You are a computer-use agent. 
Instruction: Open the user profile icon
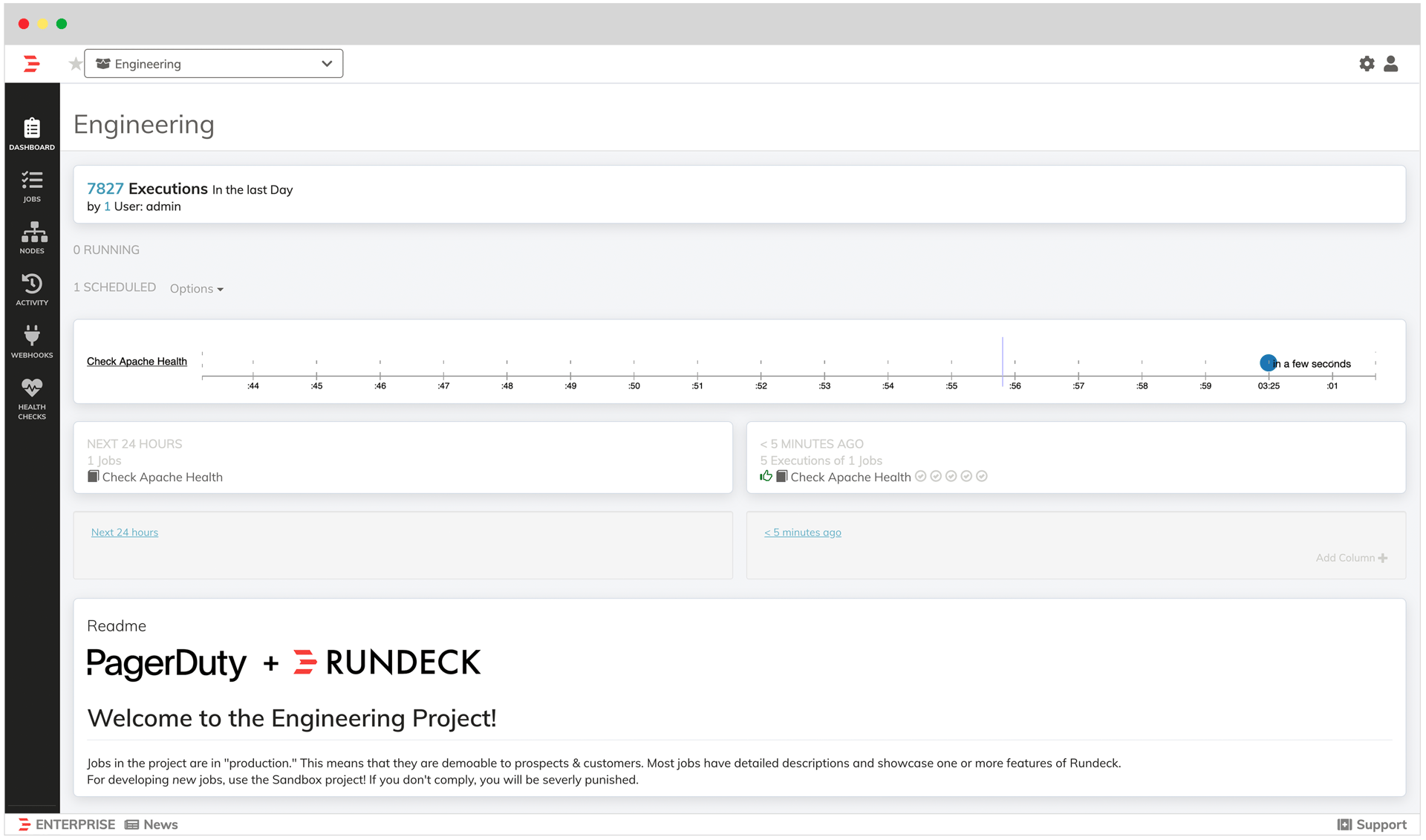[x=1391, y=64]
